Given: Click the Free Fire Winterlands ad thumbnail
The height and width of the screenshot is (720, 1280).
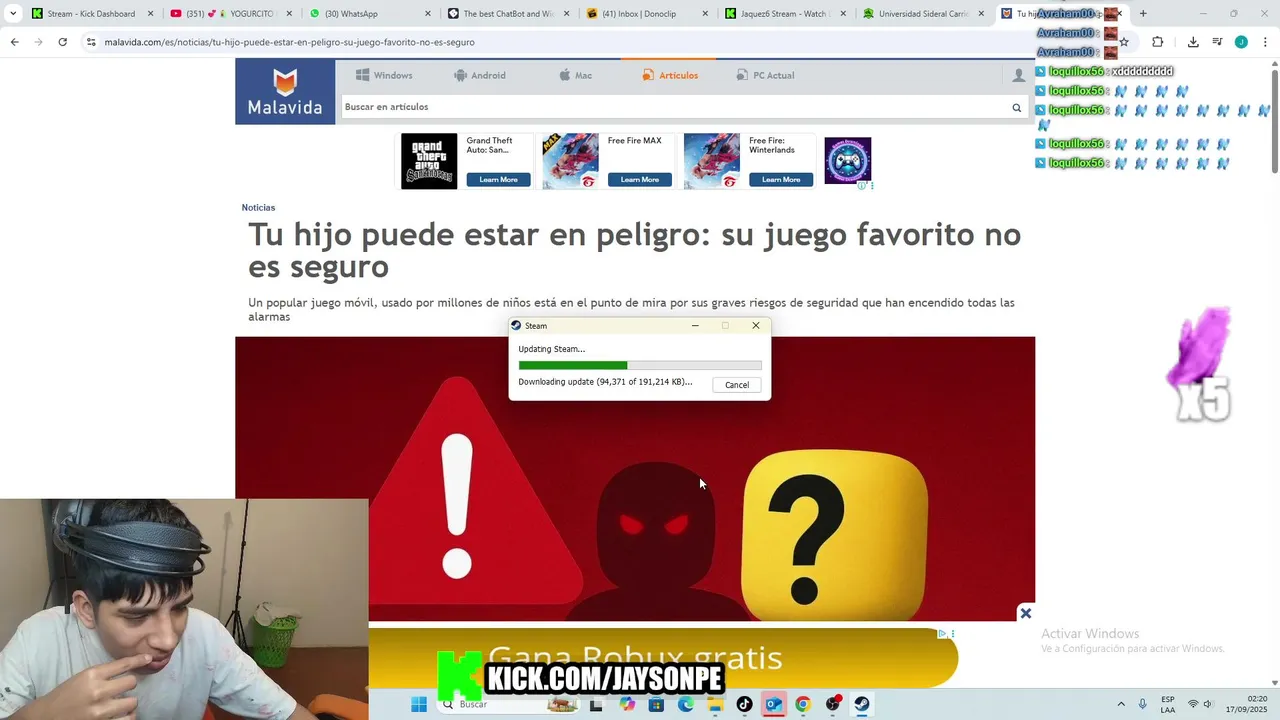Looking at the screenshot, I should (x=712, y=161).
